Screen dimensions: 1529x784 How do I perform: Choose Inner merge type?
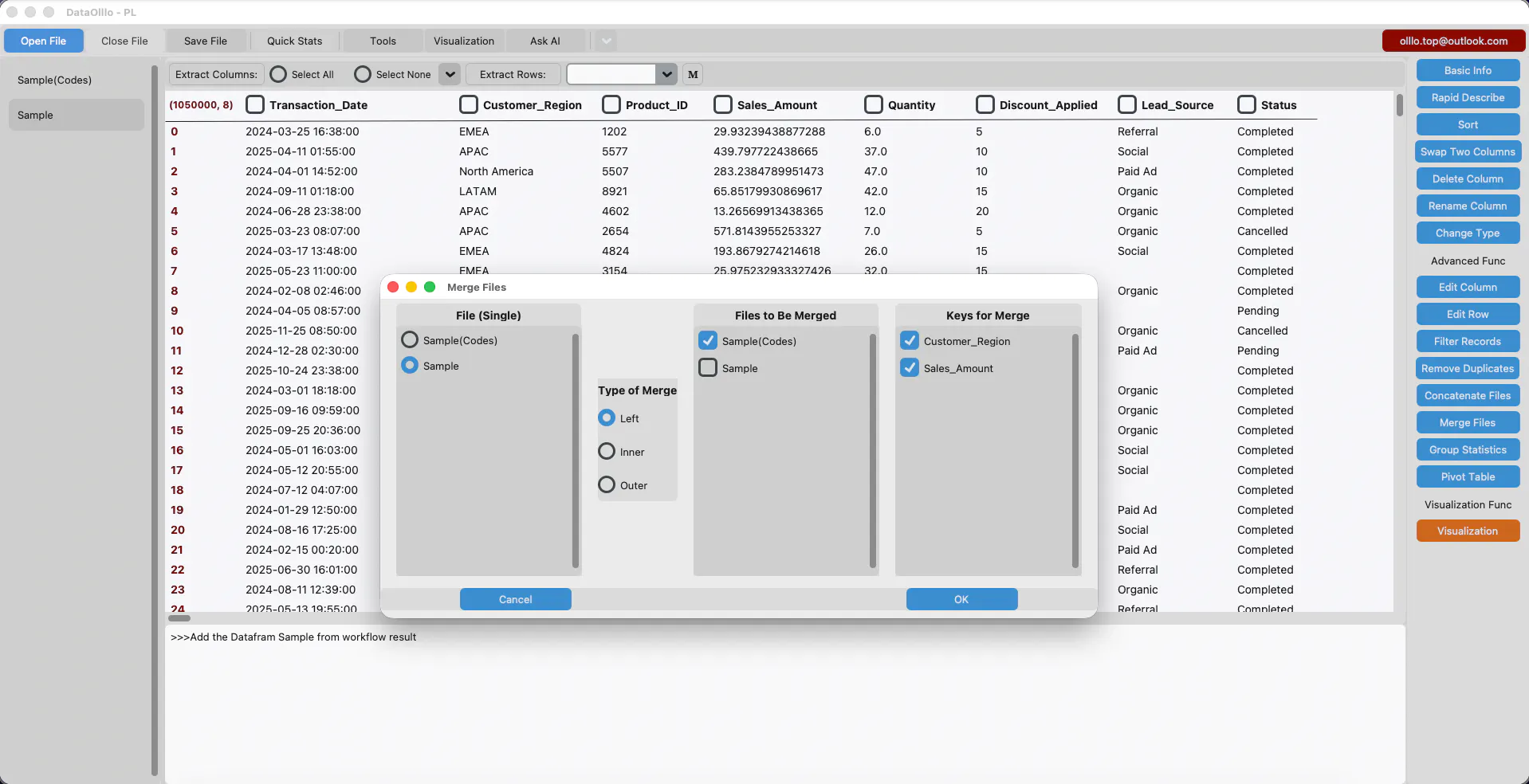(x=607, y=451)
